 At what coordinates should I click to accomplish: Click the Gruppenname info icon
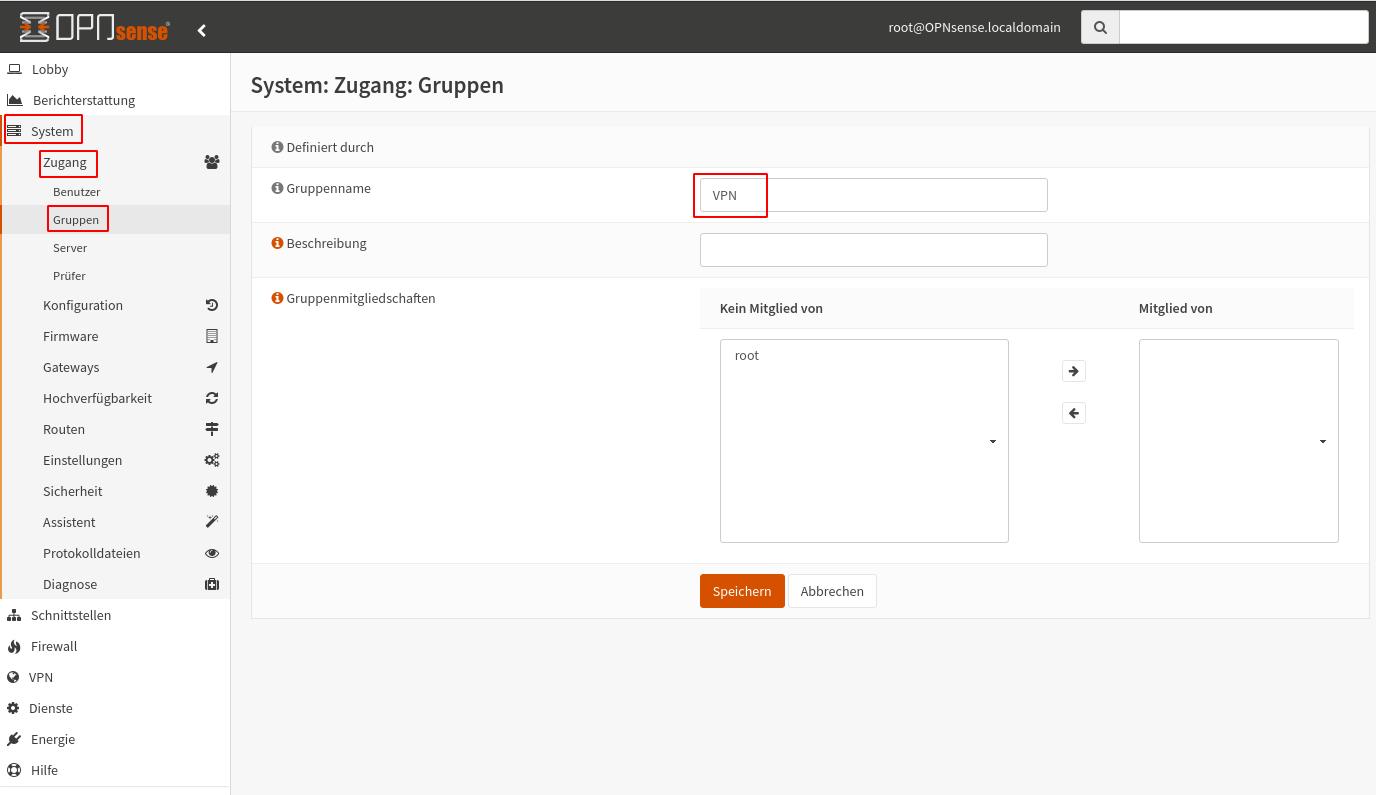coord(277,188)
